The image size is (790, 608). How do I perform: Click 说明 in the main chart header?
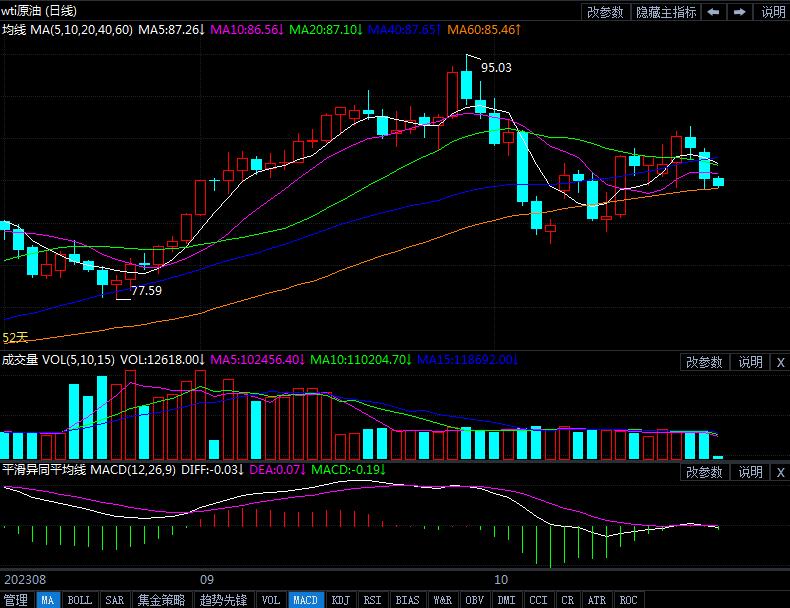click(773, 12)
